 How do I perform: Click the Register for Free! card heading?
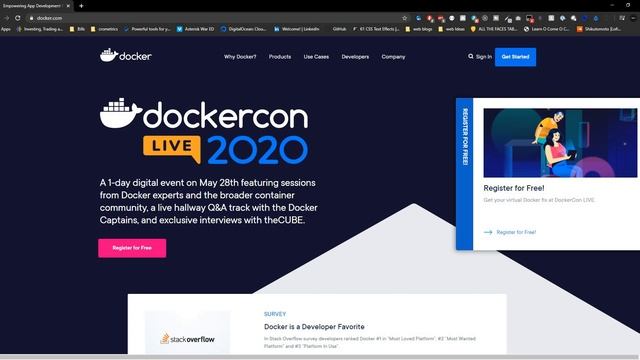point(514,188)
